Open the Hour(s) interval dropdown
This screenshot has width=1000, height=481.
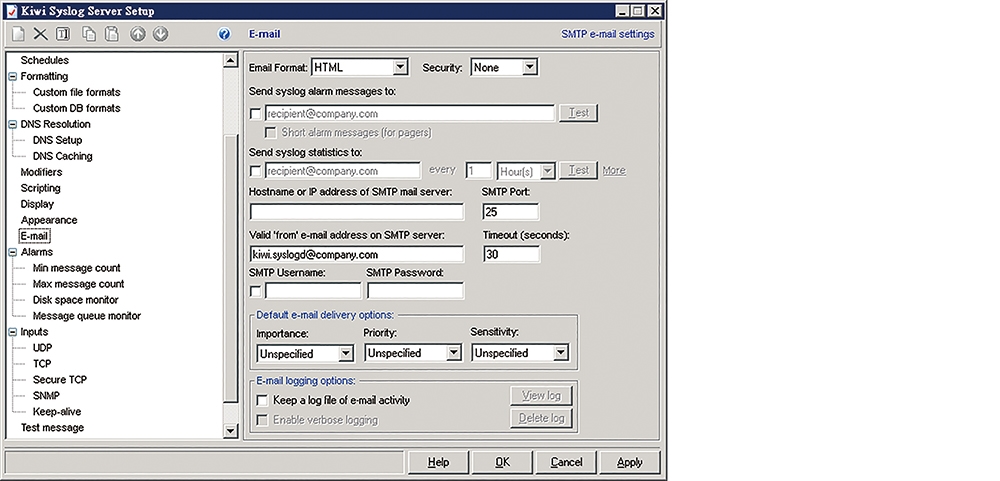point(547,171)
